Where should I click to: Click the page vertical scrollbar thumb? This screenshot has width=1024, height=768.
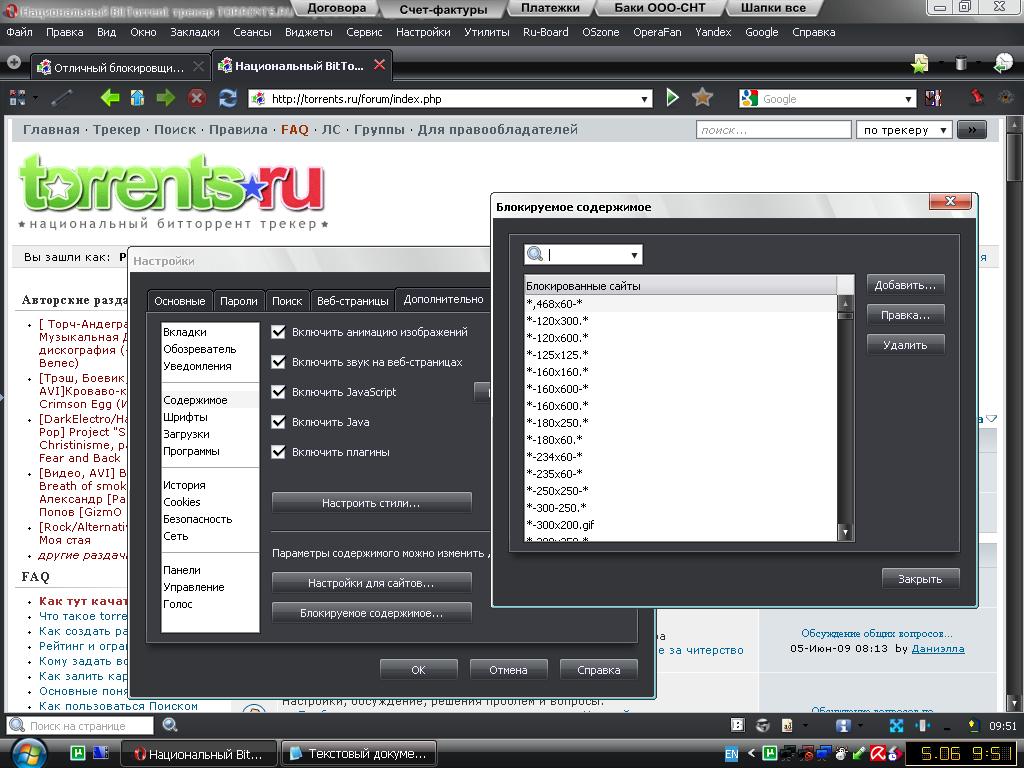[x=1014, y=155]
